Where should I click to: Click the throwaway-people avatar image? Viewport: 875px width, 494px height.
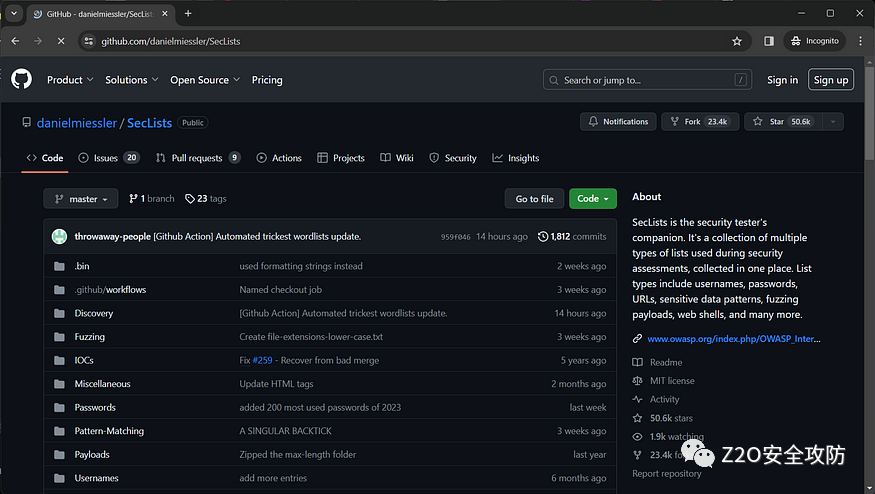59,237
